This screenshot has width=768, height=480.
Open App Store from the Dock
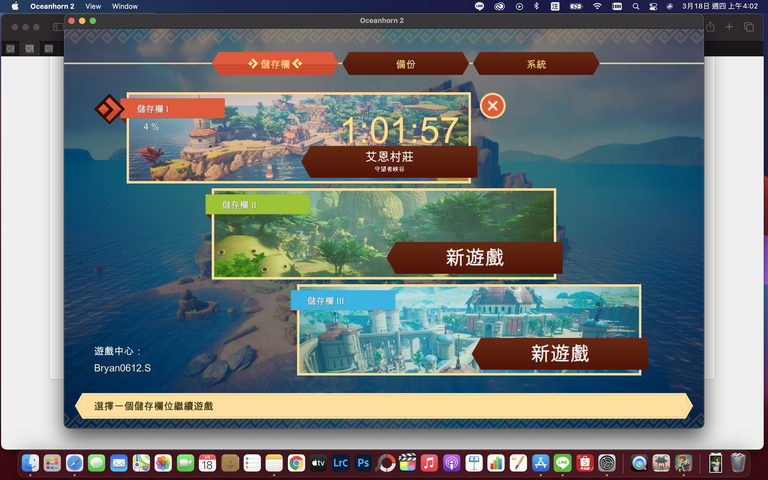tap(540, 462)
